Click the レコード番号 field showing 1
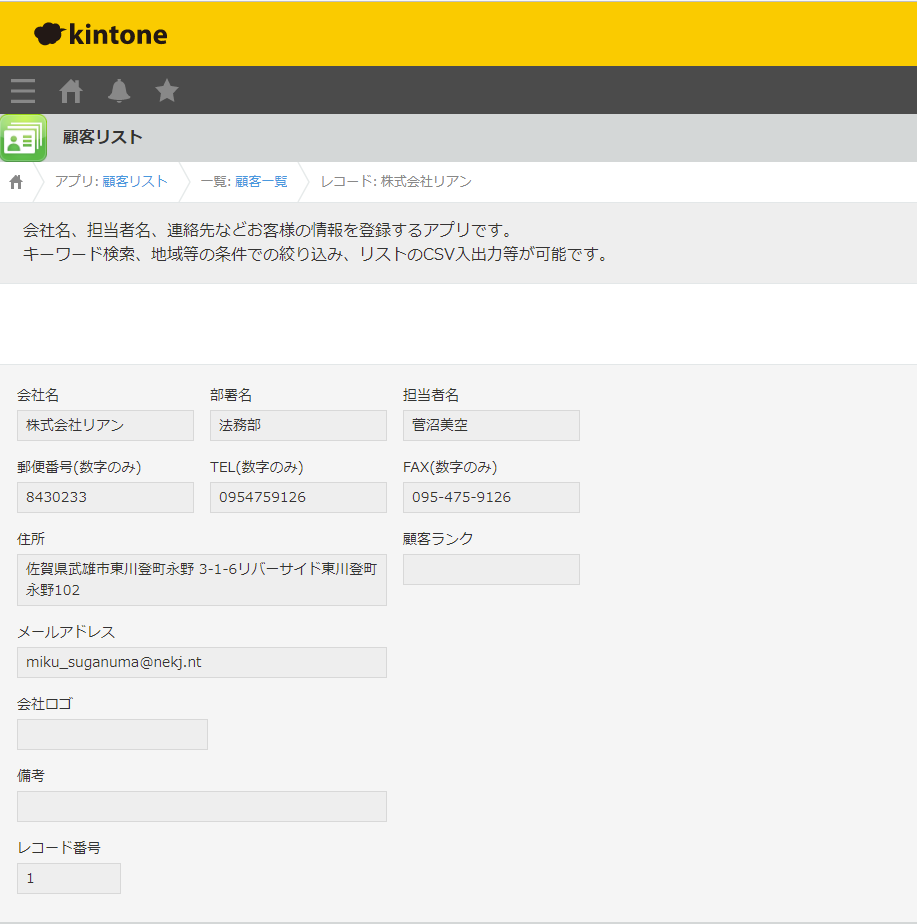 pos(68,878)
